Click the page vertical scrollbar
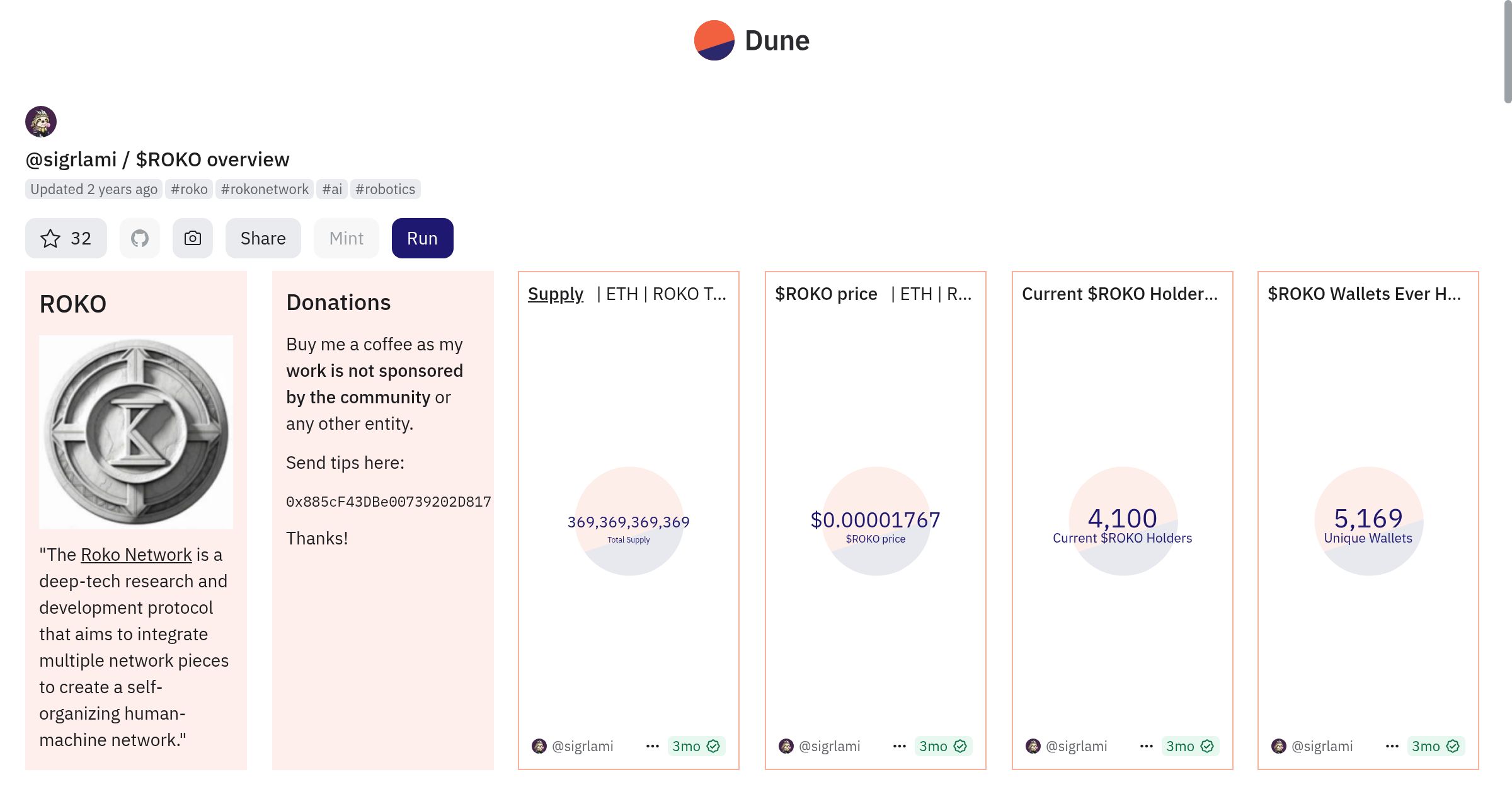1512x794 pixels. click(1507, 50)
